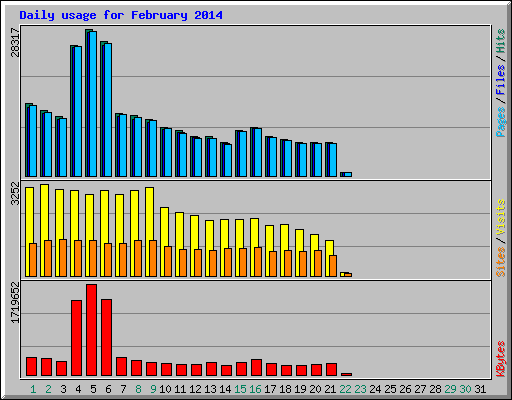Click the orange sites bar for day 21
This screenshot has width=512, height=400.
coord(333,266)
